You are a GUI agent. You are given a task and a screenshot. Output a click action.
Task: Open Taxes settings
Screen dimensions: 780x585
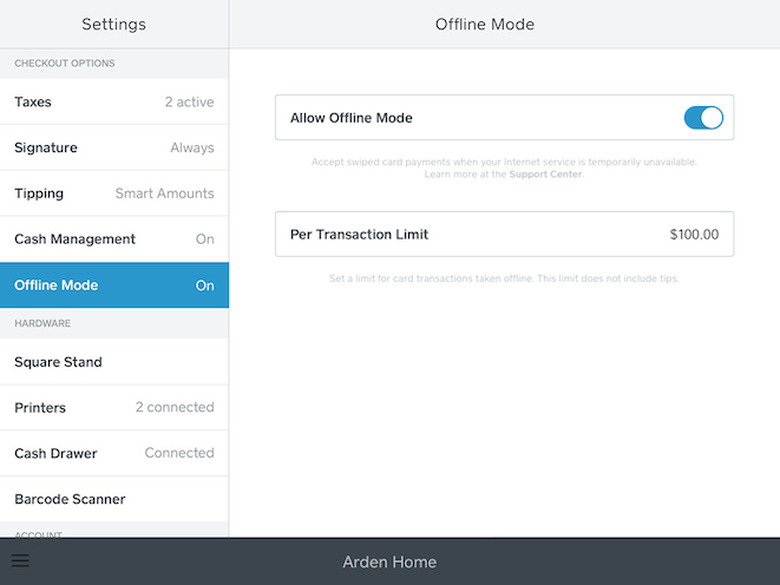tap(114, 102)
